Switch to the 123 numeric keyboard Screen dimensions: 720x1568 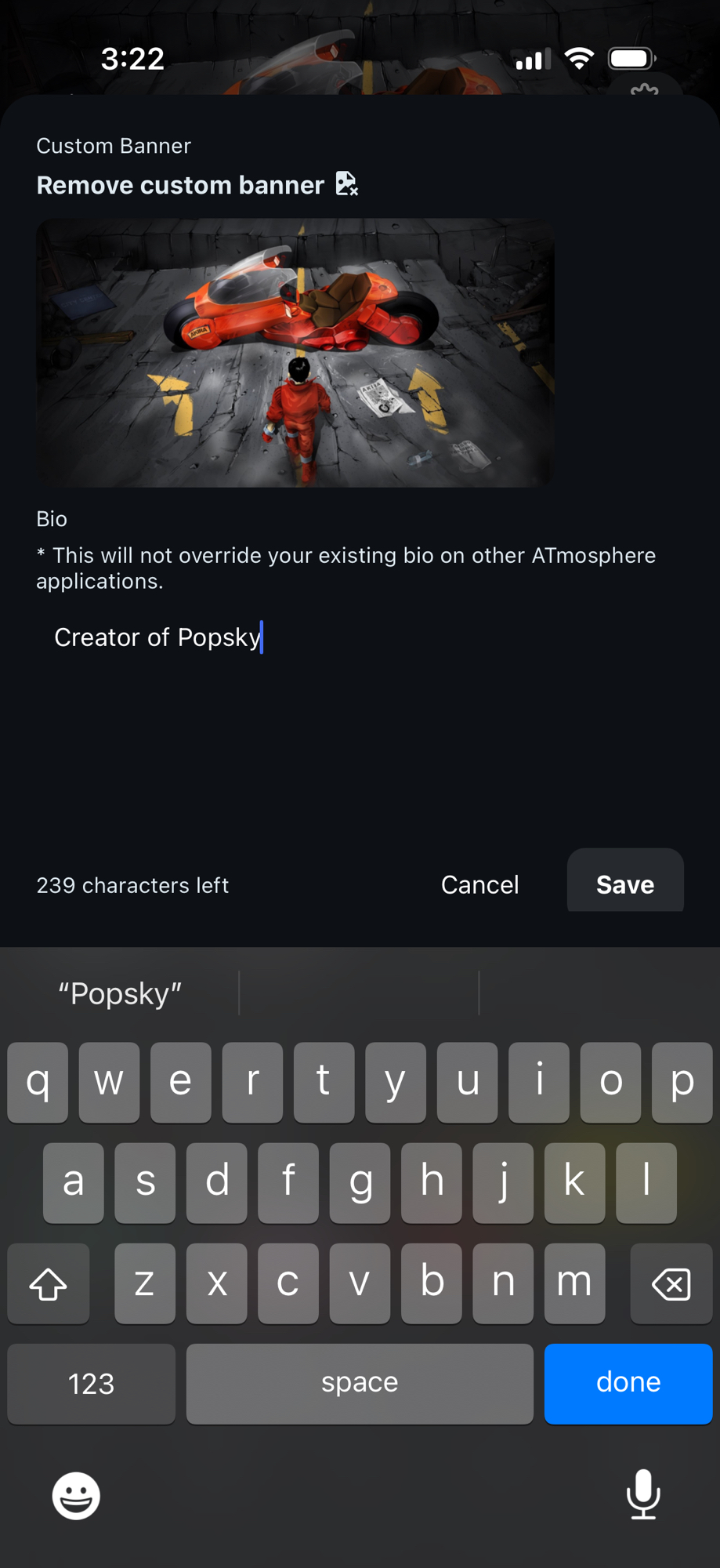point(92,1384)
